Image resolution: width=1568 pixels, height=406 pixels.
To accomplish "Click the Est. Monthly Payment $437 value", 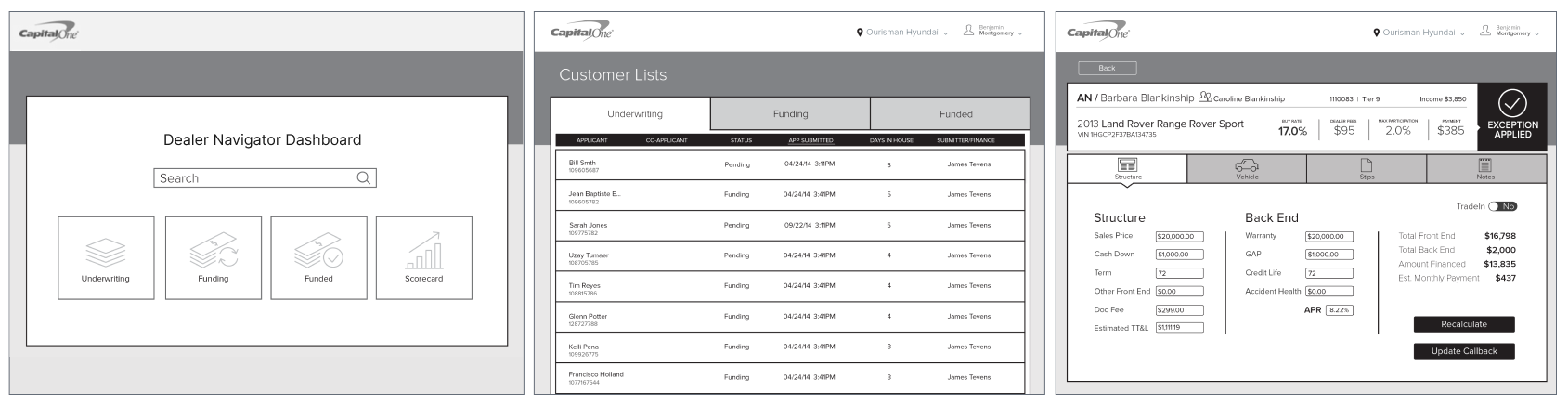I will pos(1506,278).
